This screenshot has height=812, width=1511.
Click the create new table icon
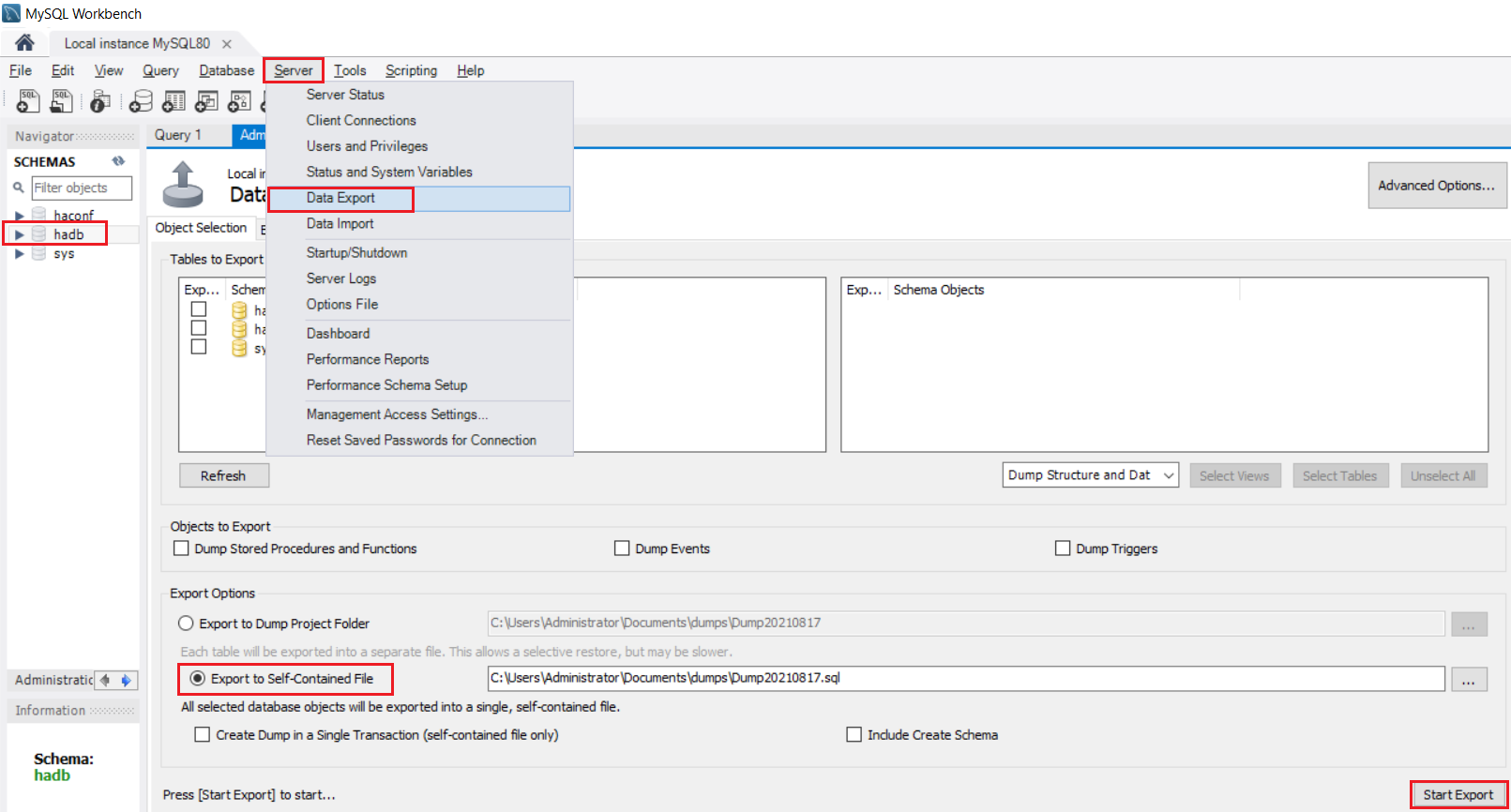tap(174, 100)
